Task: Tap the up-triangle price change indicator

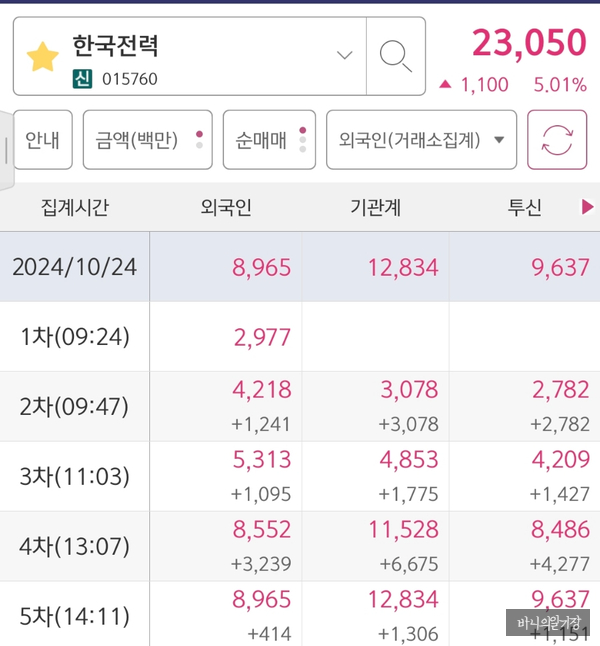Action: tap(445, 84)
